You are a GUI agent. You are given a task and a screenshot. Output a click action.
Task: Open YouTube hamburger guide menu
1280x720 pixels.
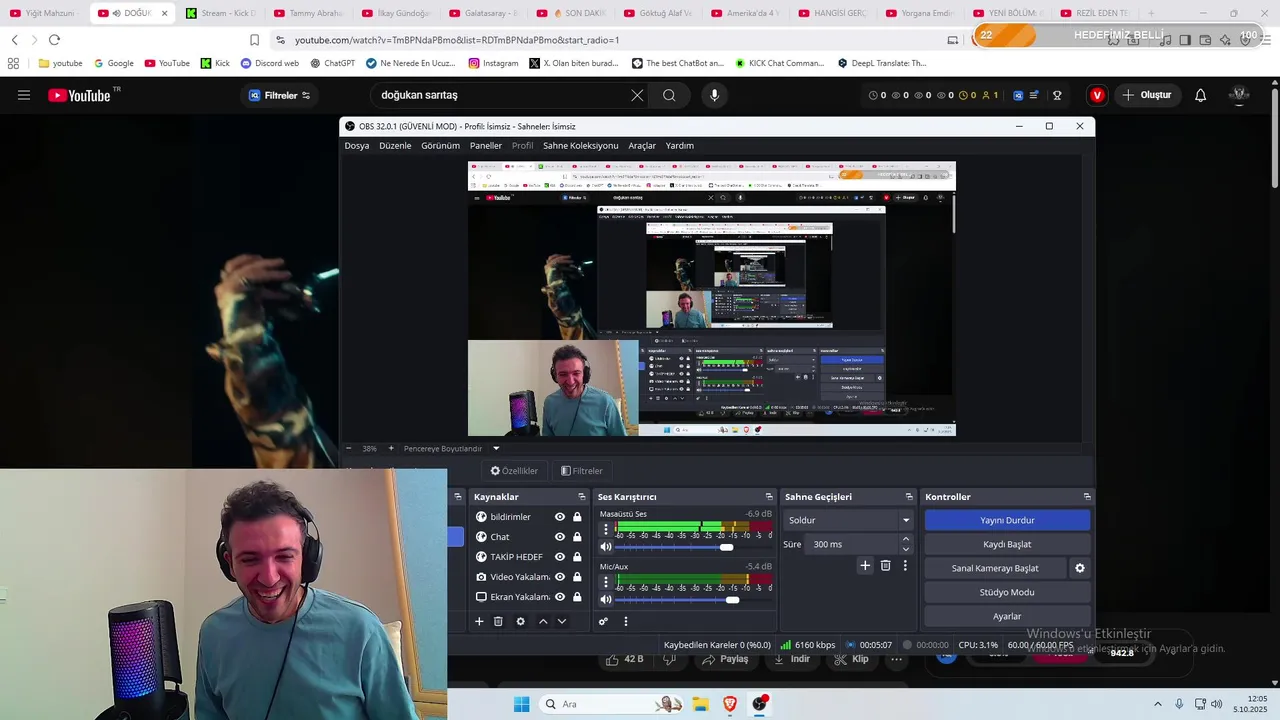24,95
